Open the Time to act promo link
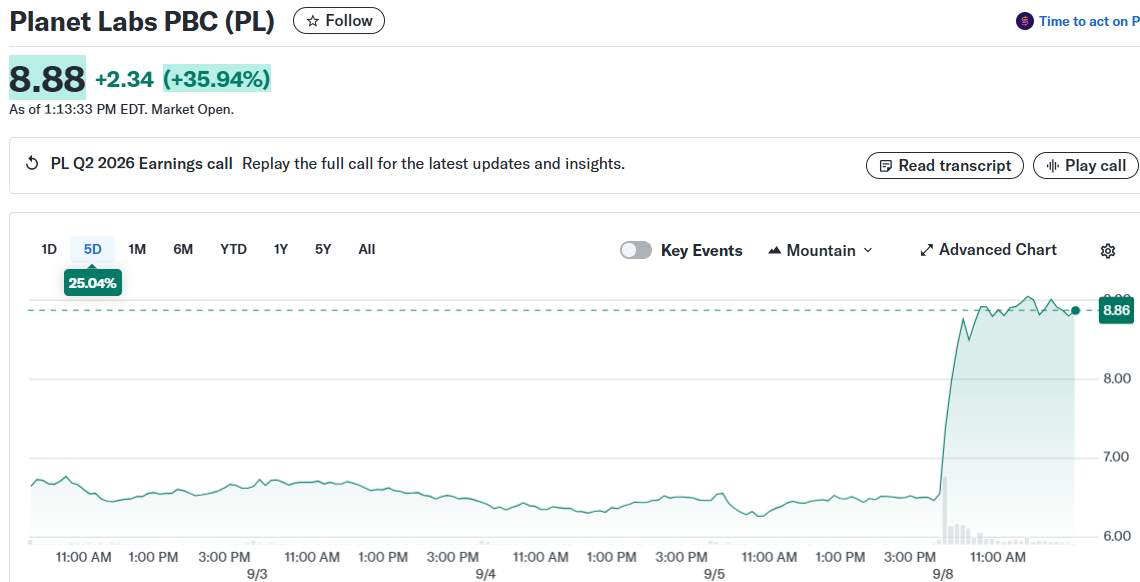This screenshot has width=1140, height=582. 1088,21
